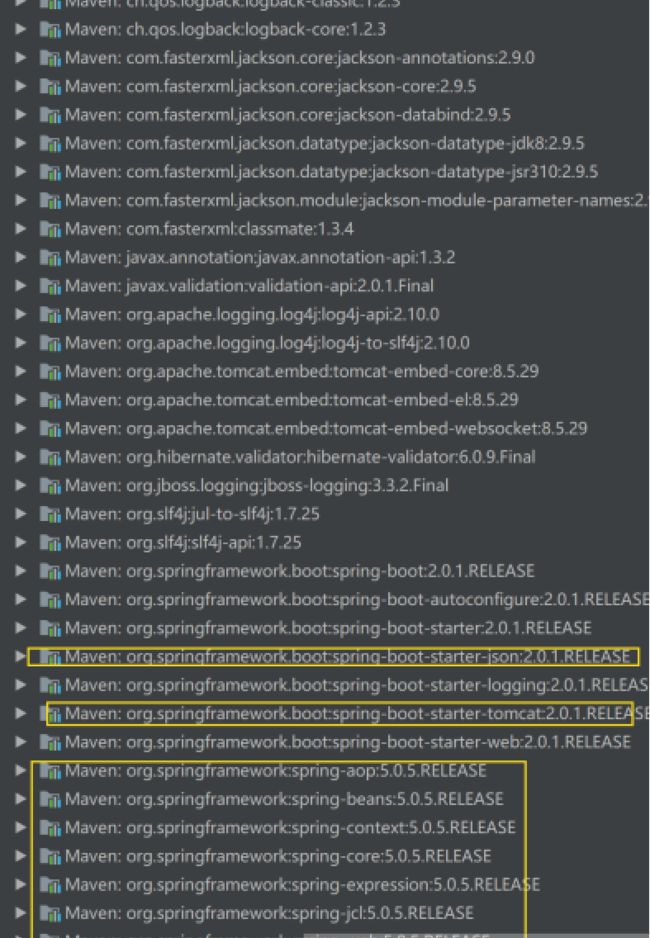Expand the logback-core:1.2.3 library node

pos(20,29)
